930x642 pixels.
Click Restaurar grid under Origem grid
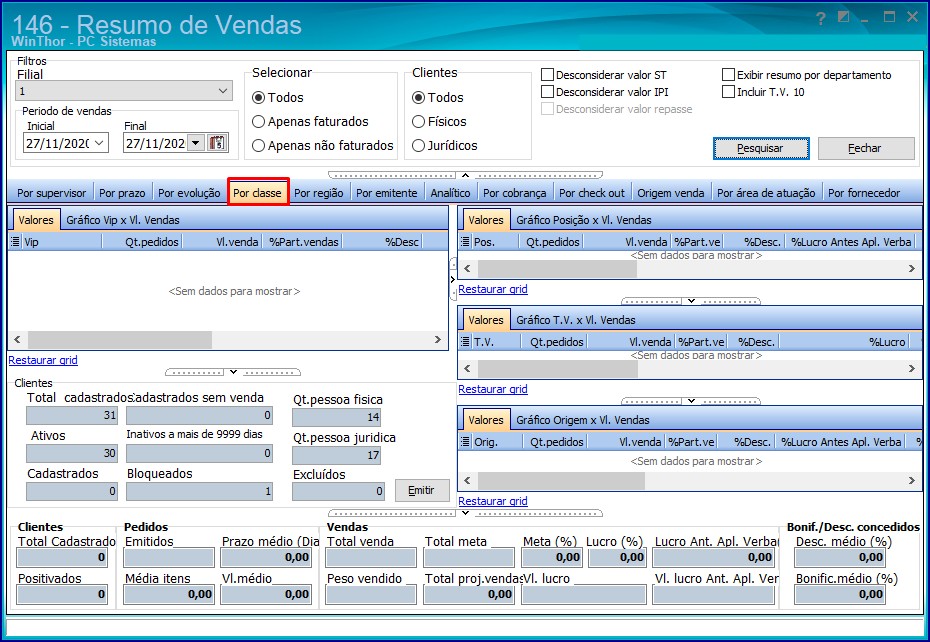(x=493, y=501)
